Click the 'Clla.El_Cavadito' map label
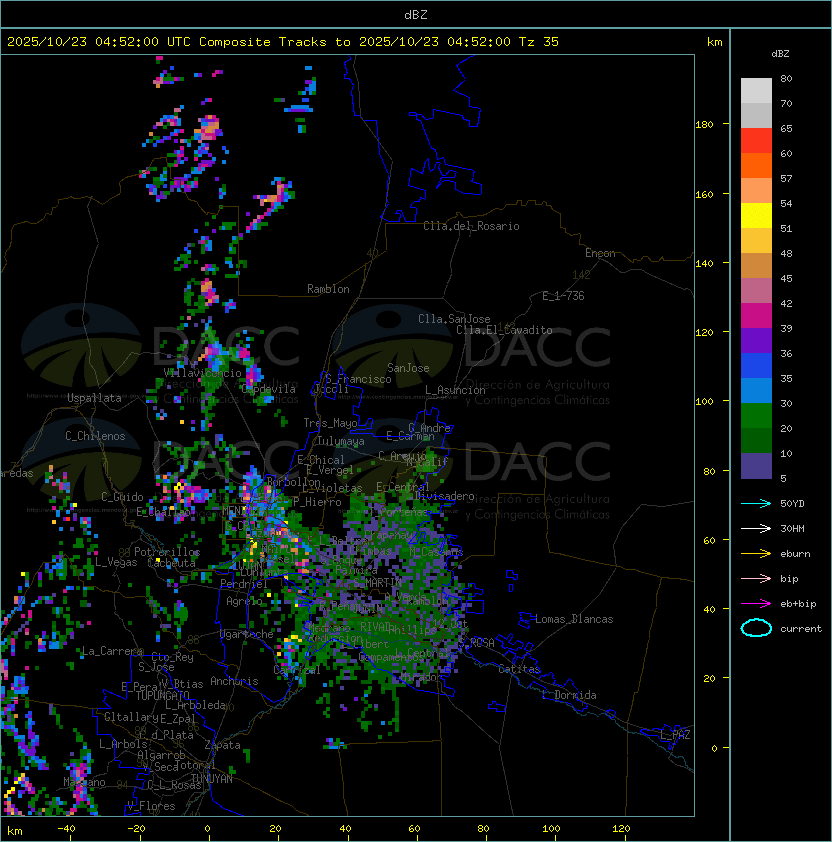 504,330
